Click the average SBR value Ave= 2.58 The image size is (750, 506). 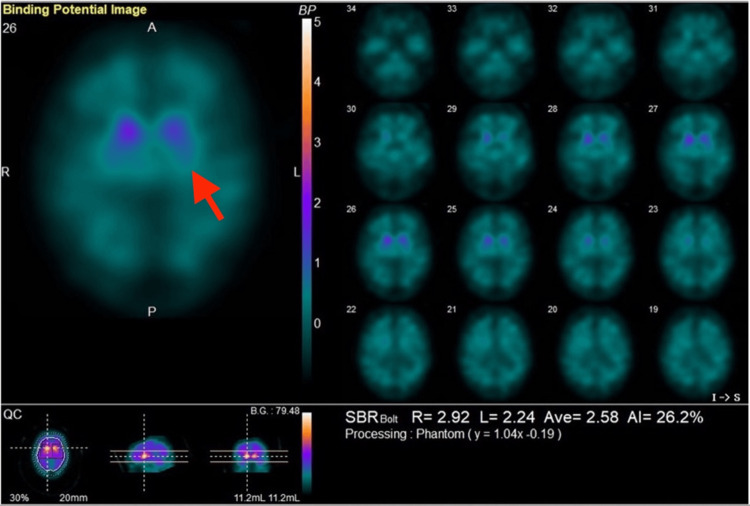click(x=581, y=417)
